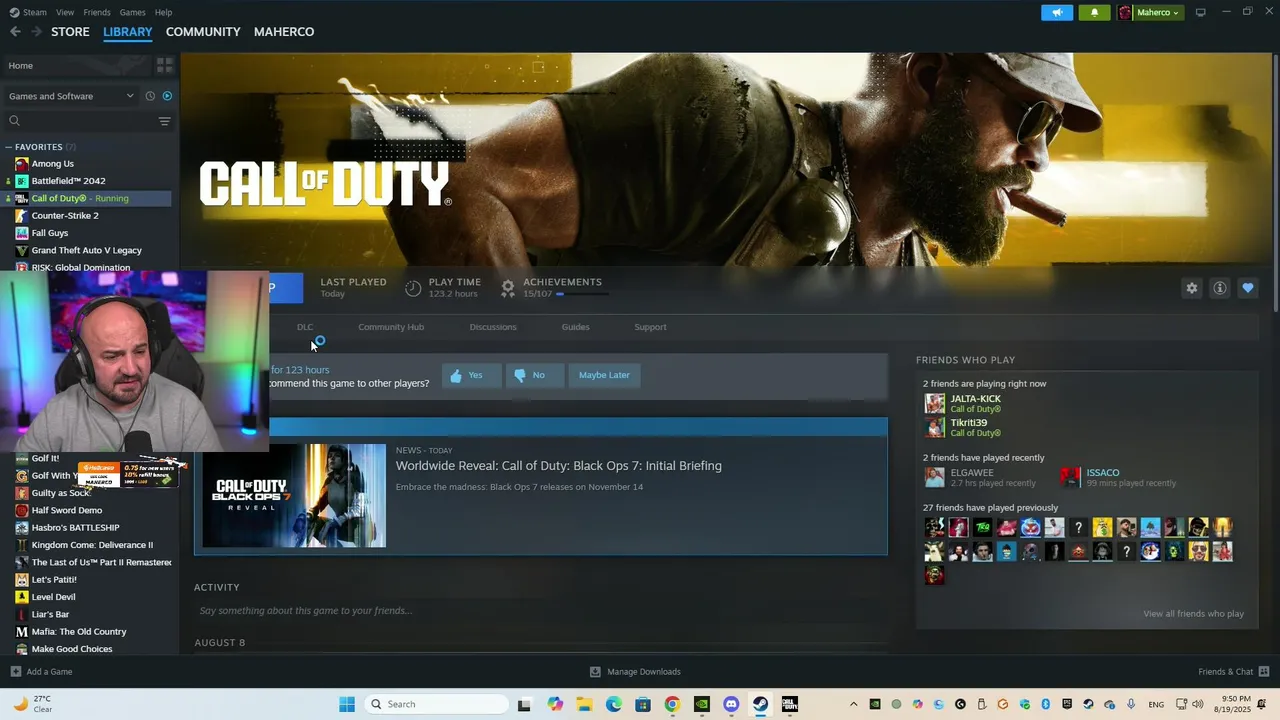Expand the Maherco account dropdown
1280x720 pixels.
click(x=1150, y=12)
